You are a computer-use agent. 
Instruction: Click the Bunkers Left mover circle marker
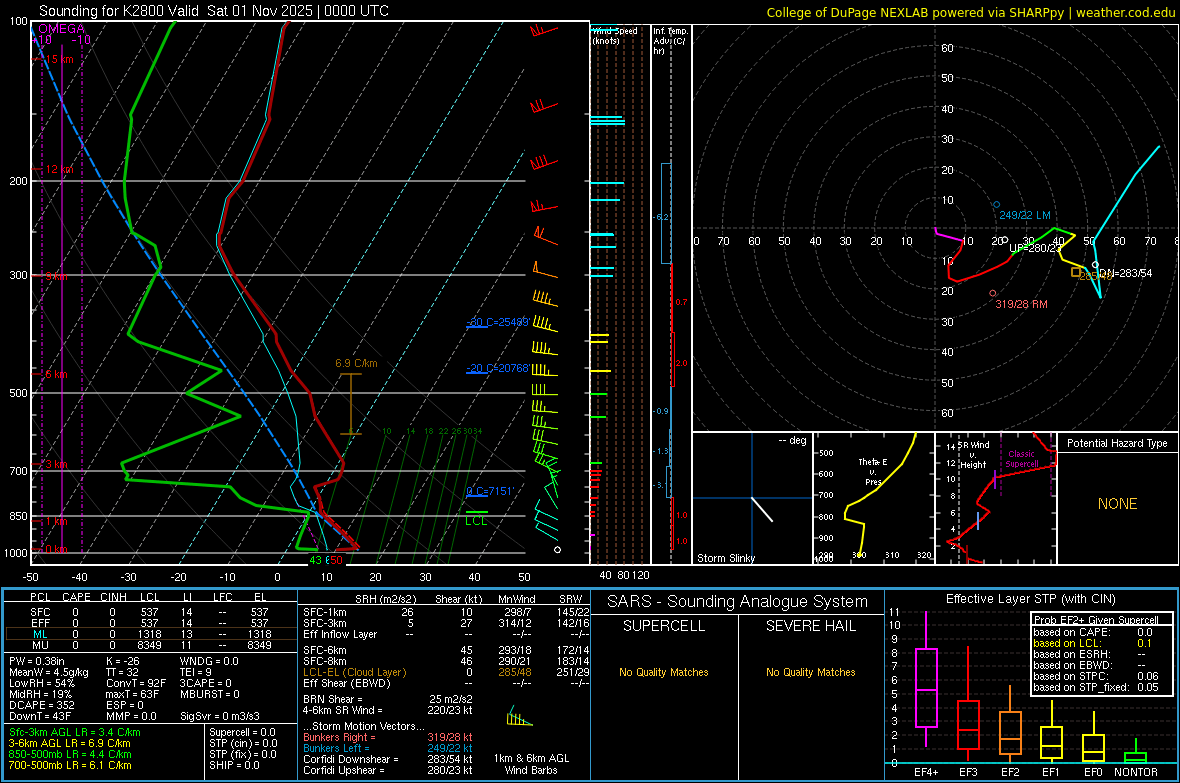(x=996, y=205)
